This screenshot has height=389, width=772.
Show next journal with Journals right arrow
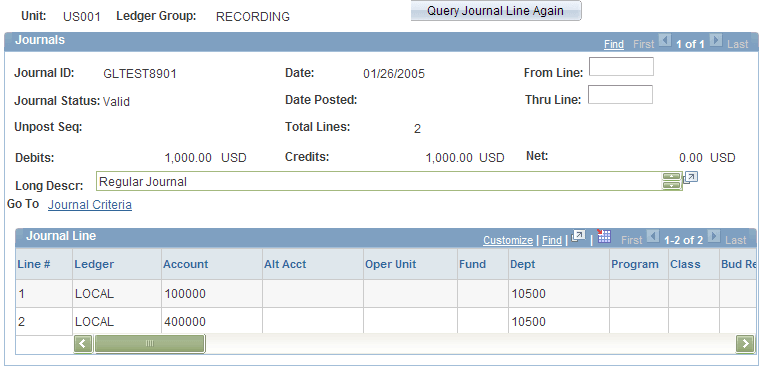tap(716, 40)
